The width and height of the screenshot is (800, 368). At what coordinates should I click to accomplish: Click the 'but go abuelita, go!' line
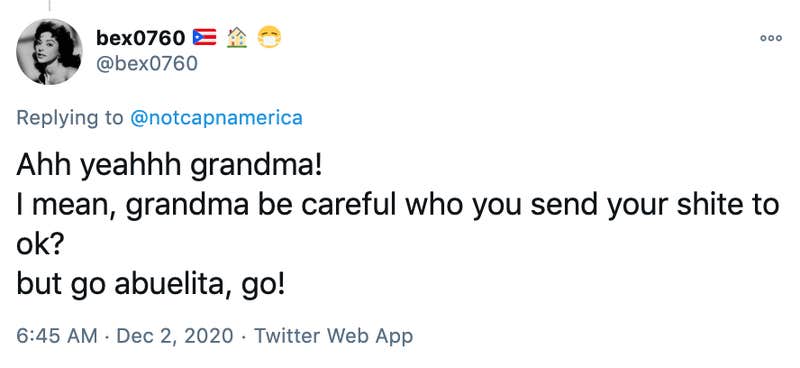click(x=151, y=285)
